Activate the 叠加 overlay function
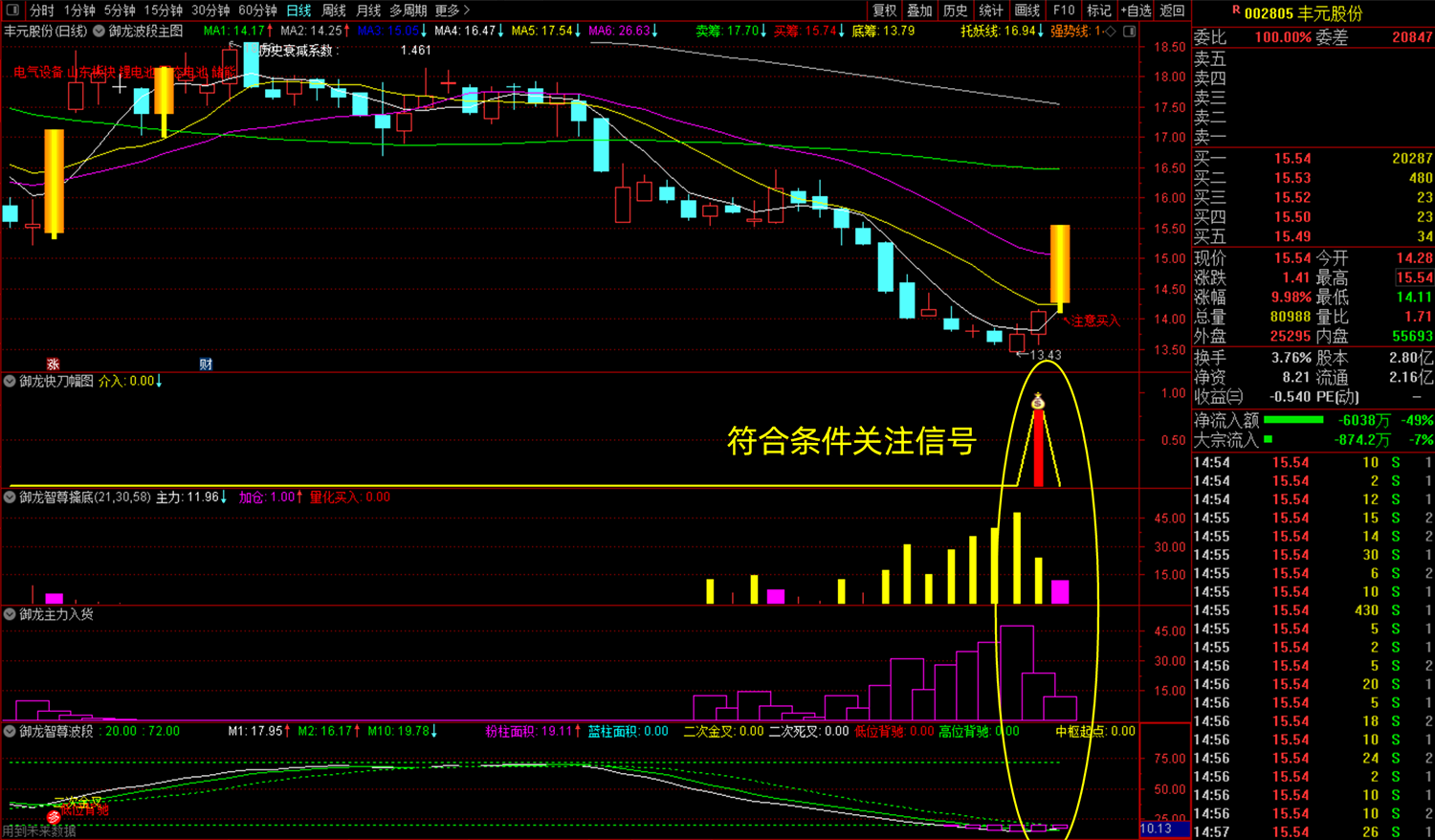1435x840 pixels. tap(918, 11)
